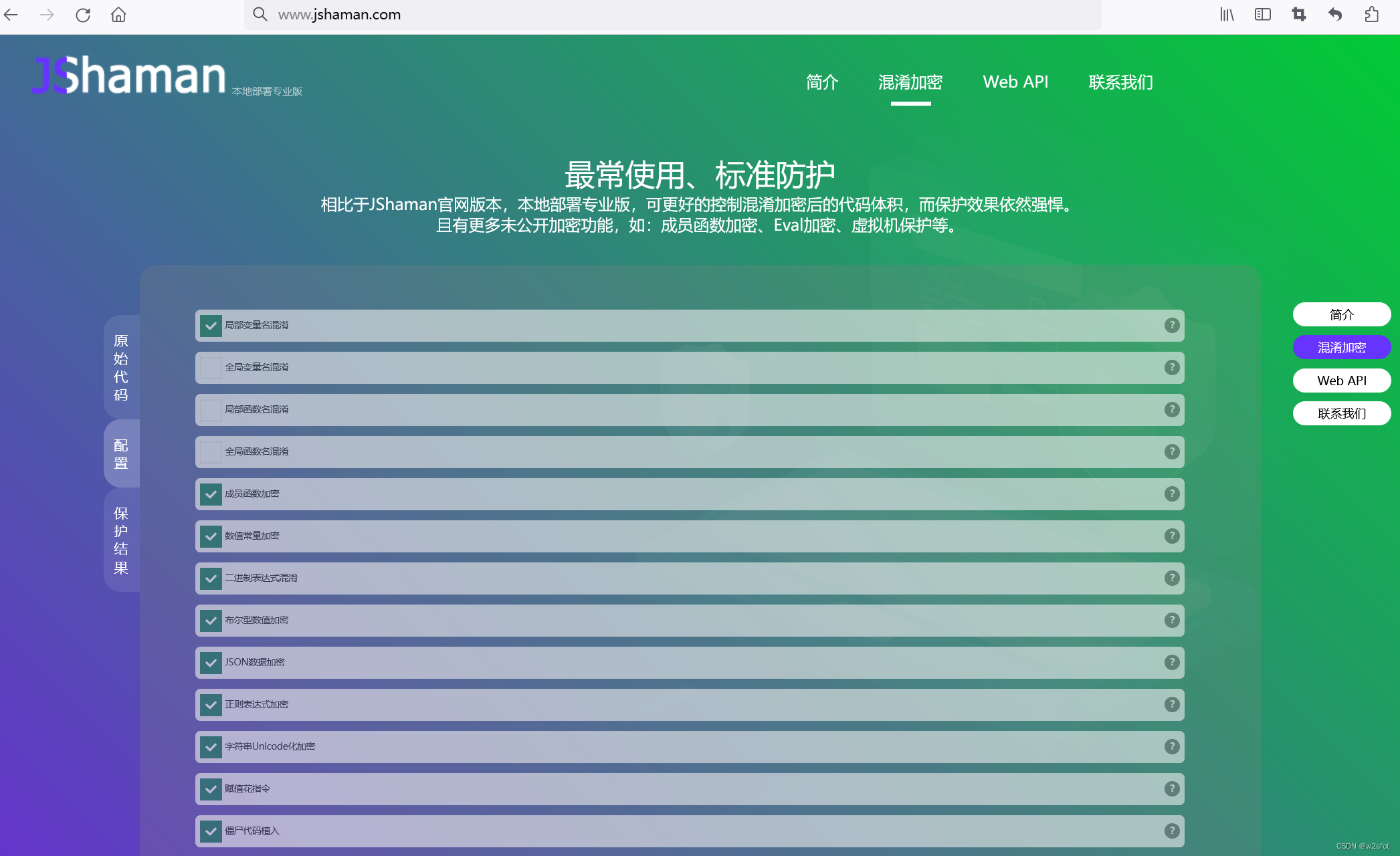Image resolution: width=1400 pixels, height=856 pixels.
Task: Uncheck the 局部变量名混淆 checkbox
Action: point(211,326)
